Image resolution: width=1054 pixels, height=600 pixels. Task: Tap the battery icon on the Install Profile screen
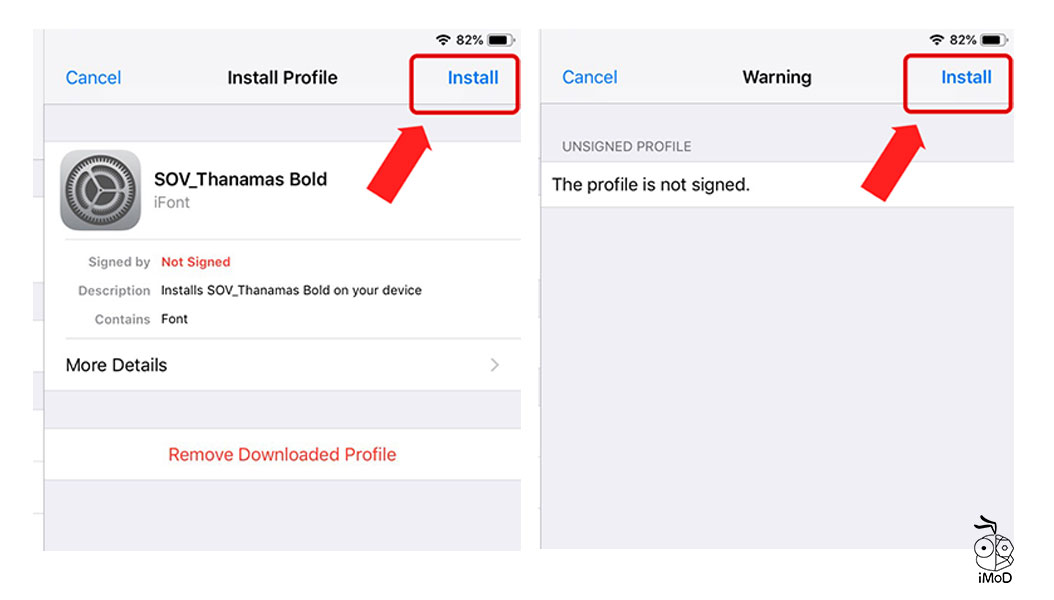(500, 40)
